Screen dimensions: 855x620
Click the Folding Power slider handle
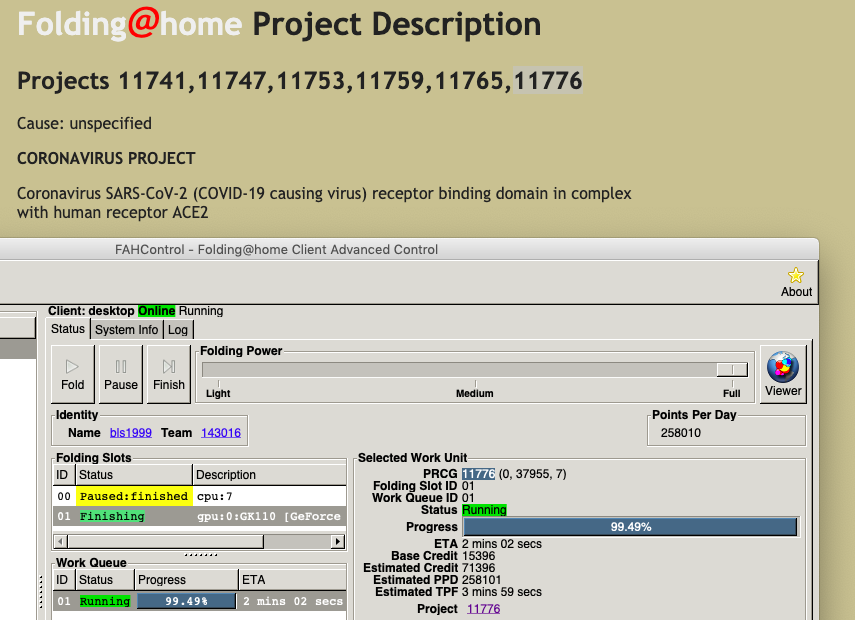coord(732,370)
